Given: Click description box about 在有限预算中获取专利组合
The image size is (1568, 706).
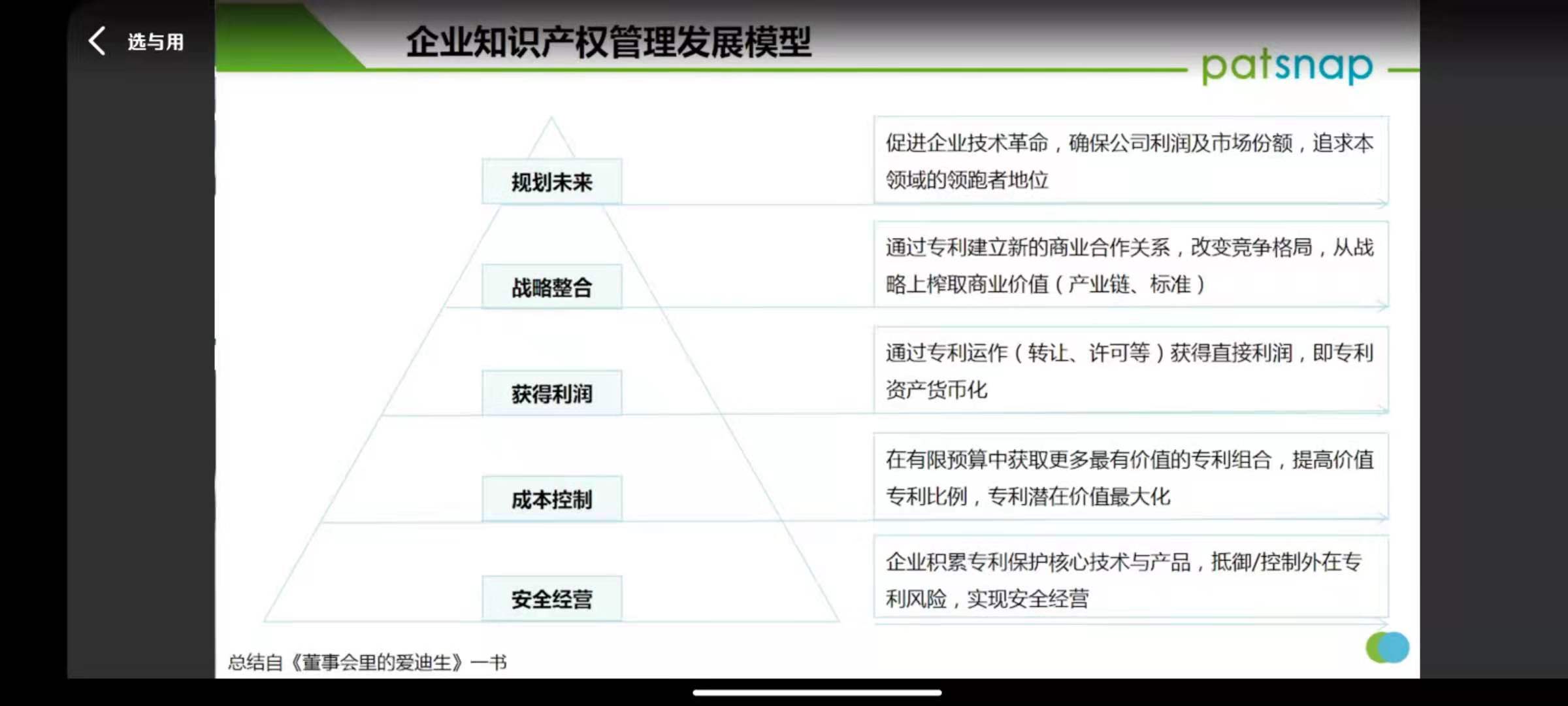Looking at the screenshot, I should (x=1130, y=477).
